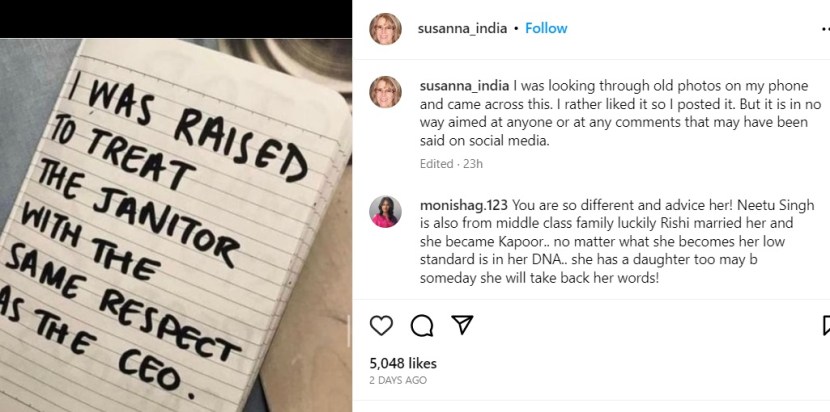Open susanna_india avatar in post header
Viewport: 830px width, 412px height.
385,29
